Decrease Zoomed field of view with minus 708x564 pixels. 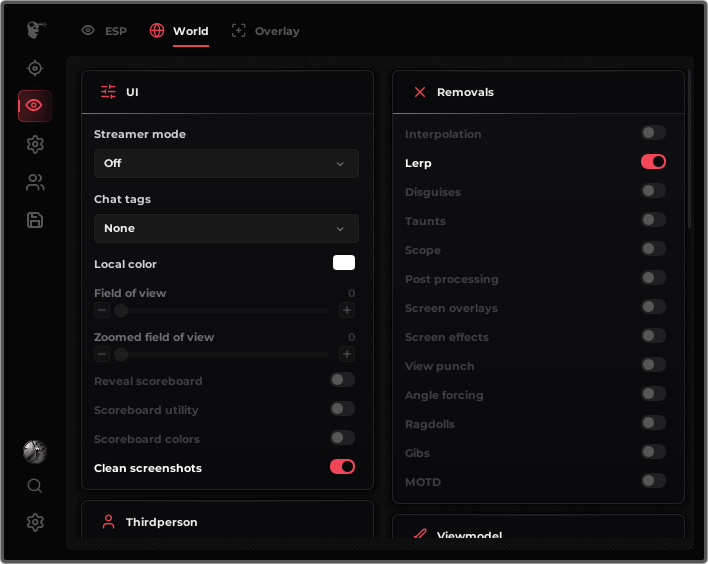102,354
